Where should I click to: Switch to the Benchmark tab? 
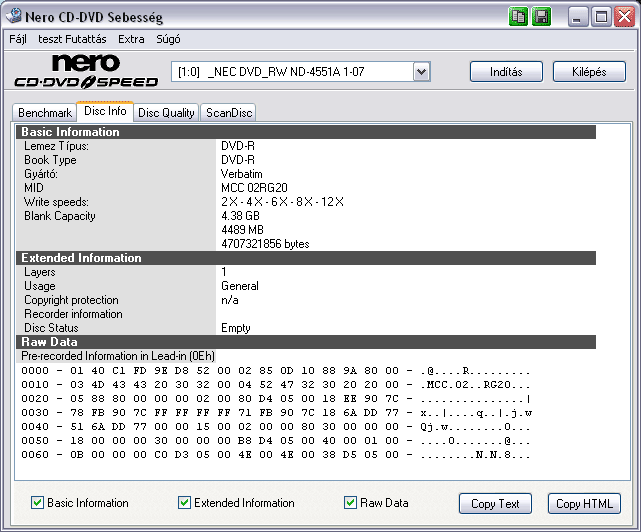45,113
